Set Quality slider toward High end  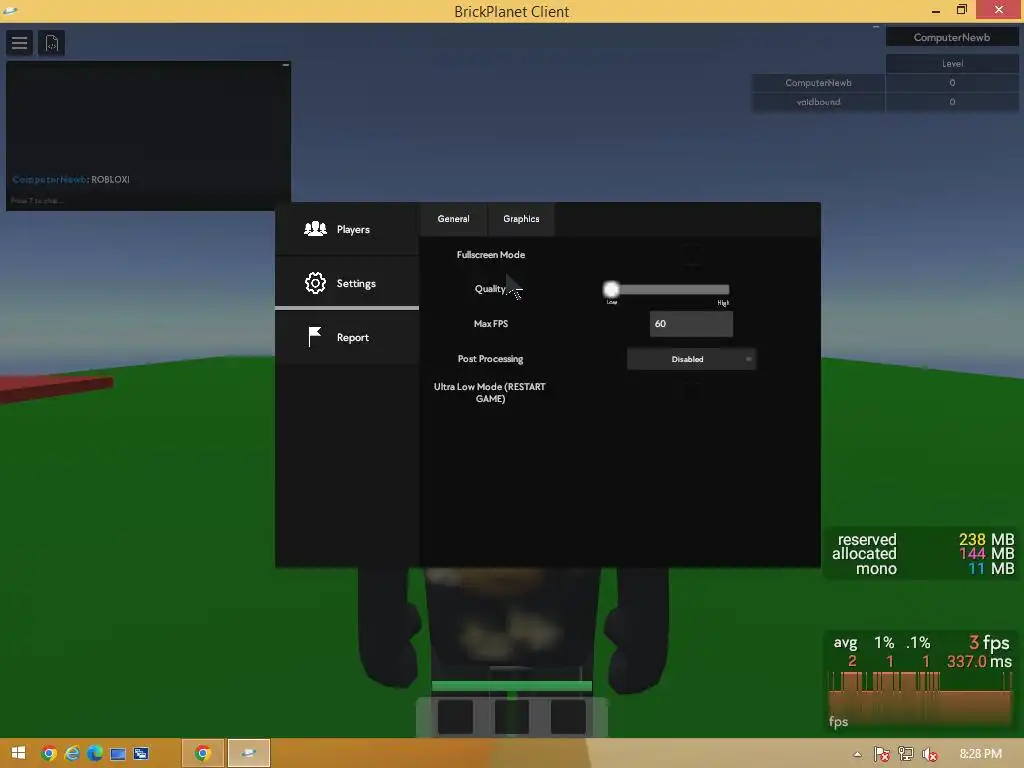(722, 289)
